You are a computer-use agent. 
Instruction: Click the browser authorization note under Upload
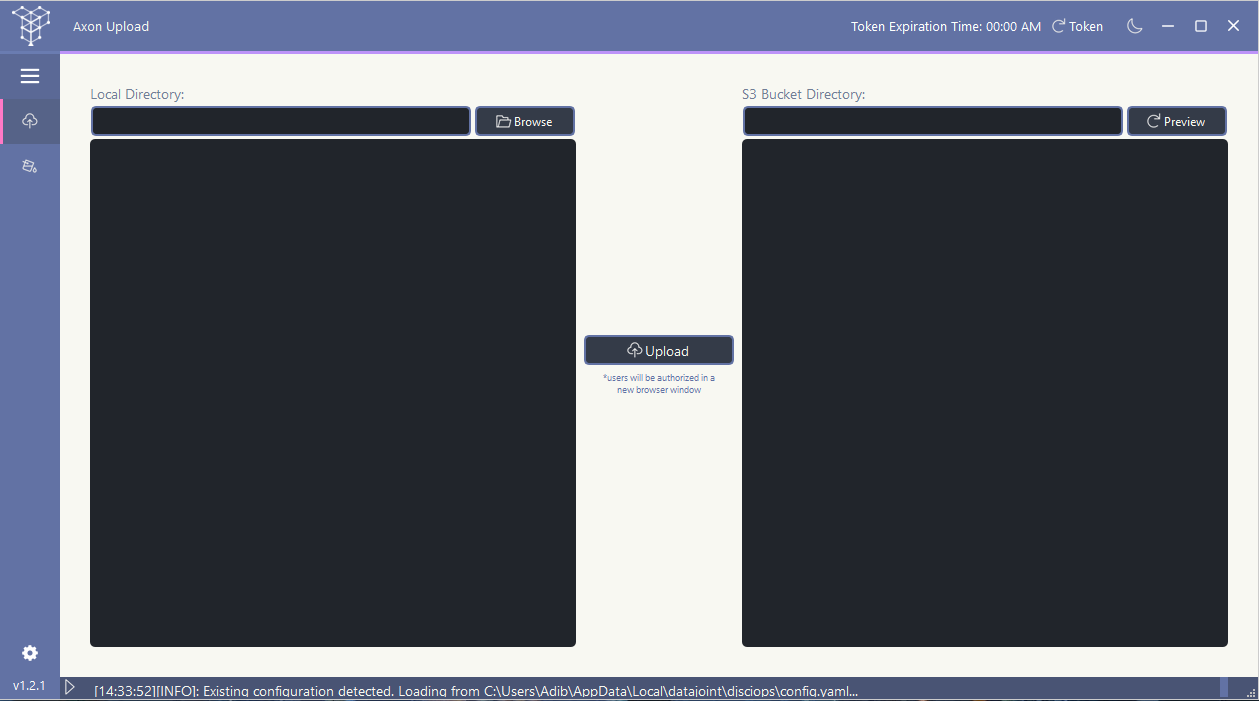coord(659,384)
